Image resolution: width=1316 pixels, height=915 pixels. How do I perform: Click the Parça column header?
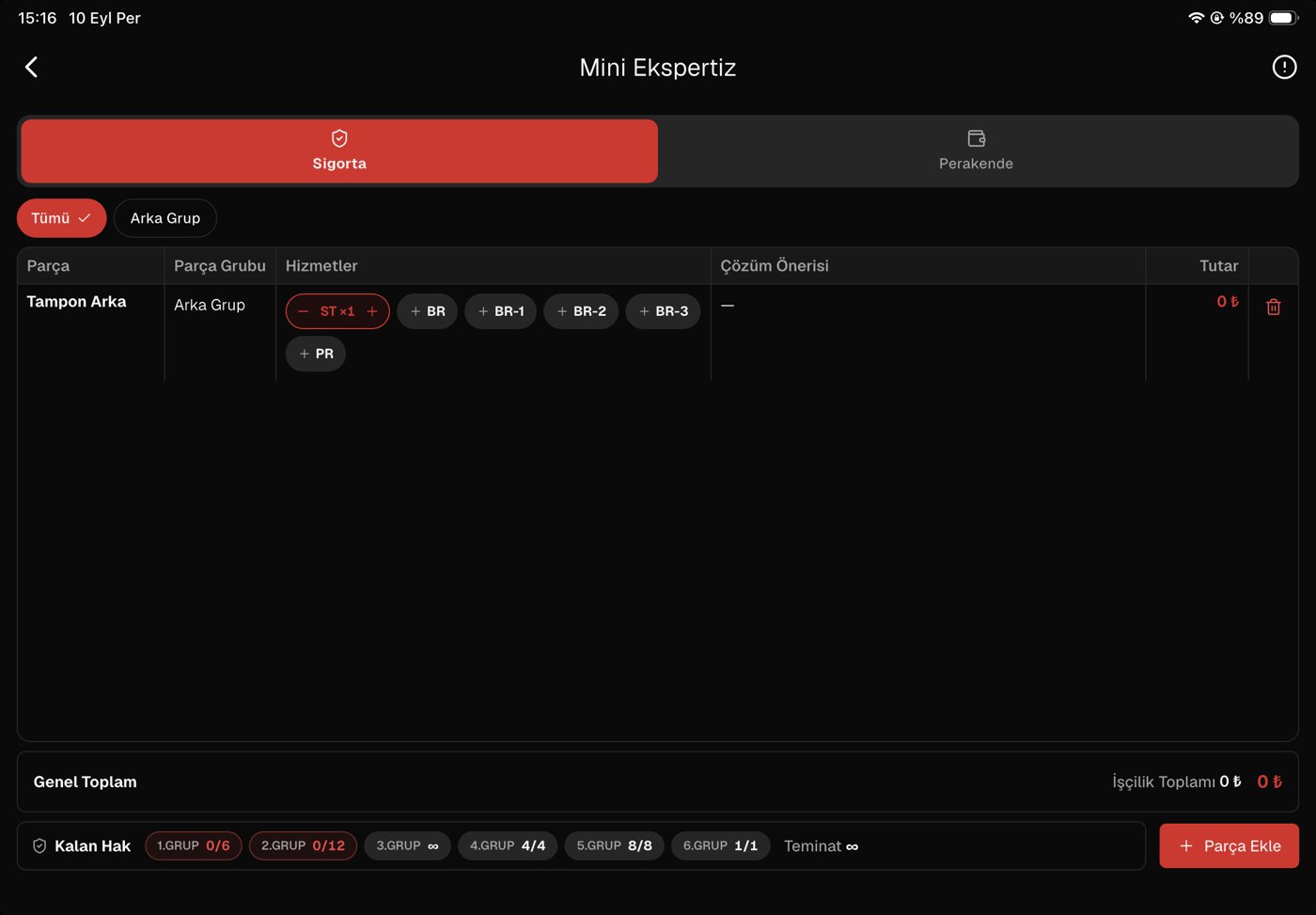48,266
